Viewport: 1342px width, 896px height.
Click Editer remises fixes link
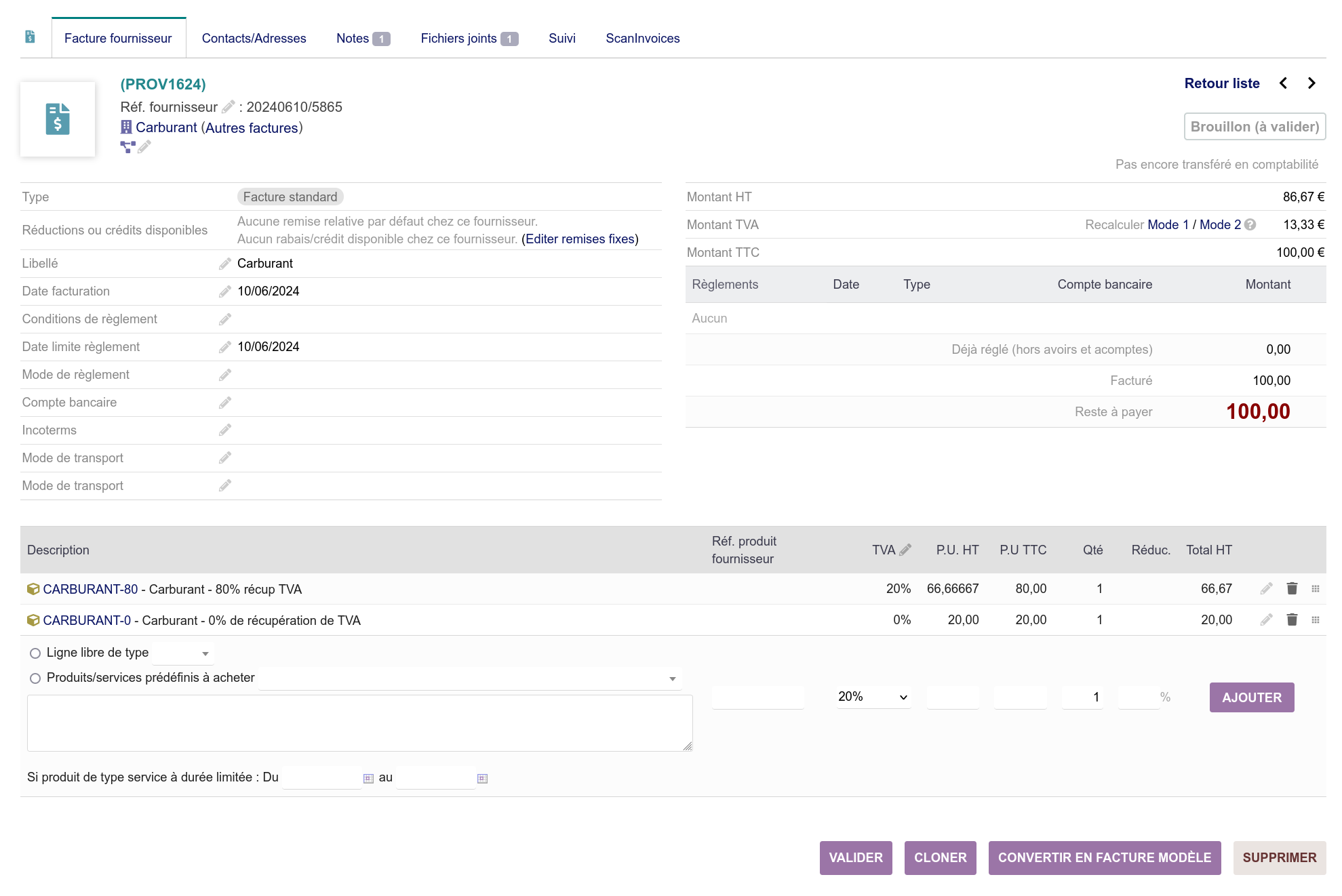[580, 239]
